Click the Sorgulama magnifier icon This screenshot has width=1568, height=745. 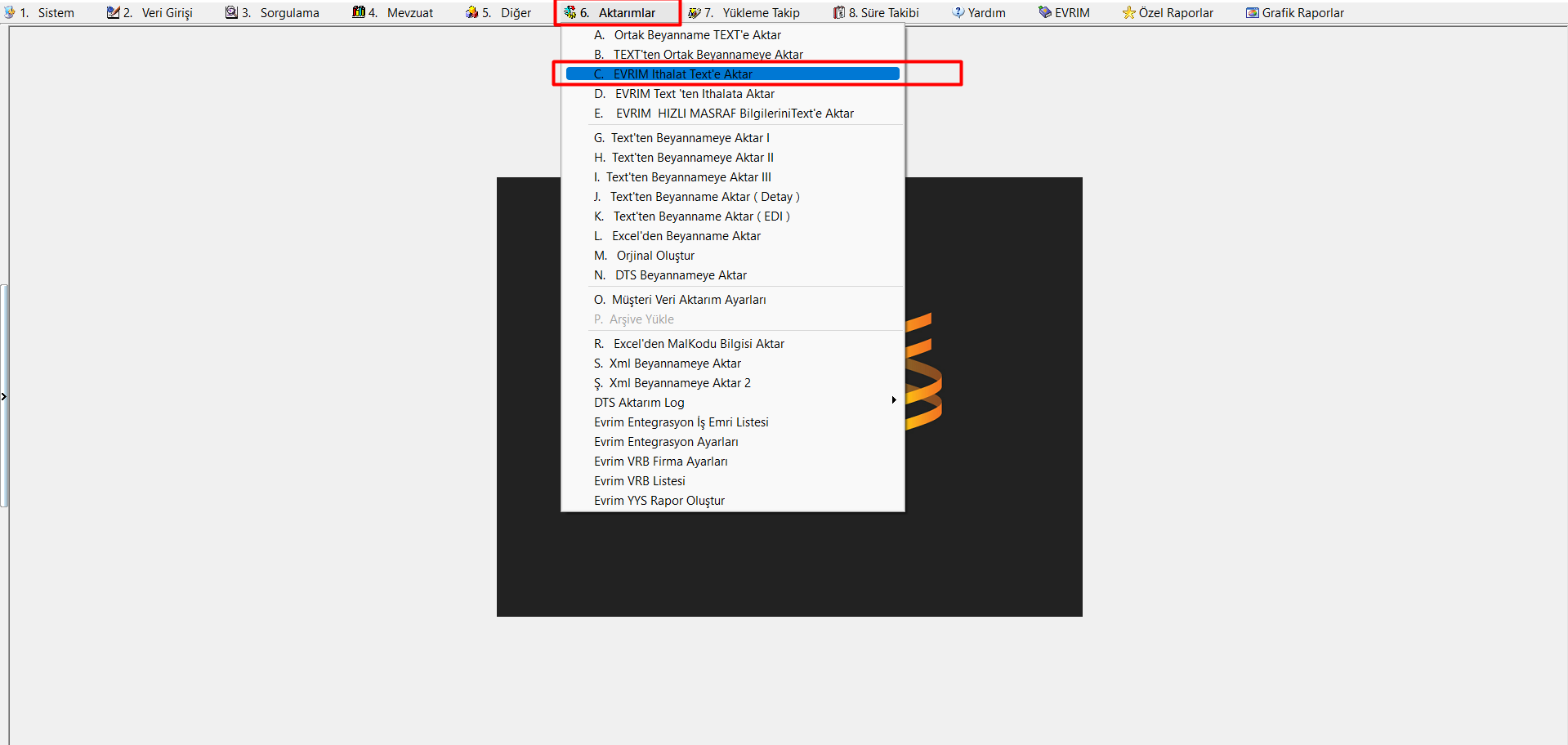(x=231, y=12)
